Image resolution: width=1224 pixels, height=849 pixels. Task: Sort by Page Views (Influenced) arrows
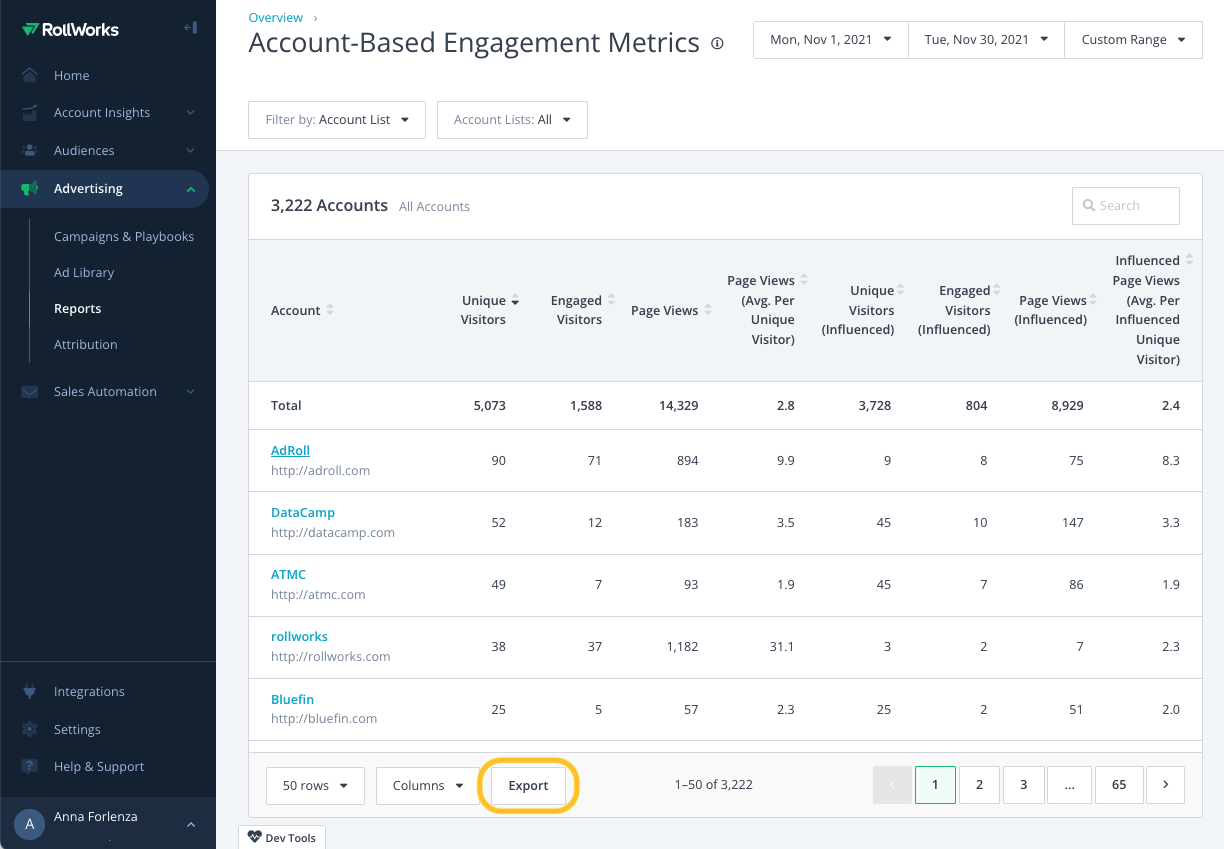coord(1093,300)
